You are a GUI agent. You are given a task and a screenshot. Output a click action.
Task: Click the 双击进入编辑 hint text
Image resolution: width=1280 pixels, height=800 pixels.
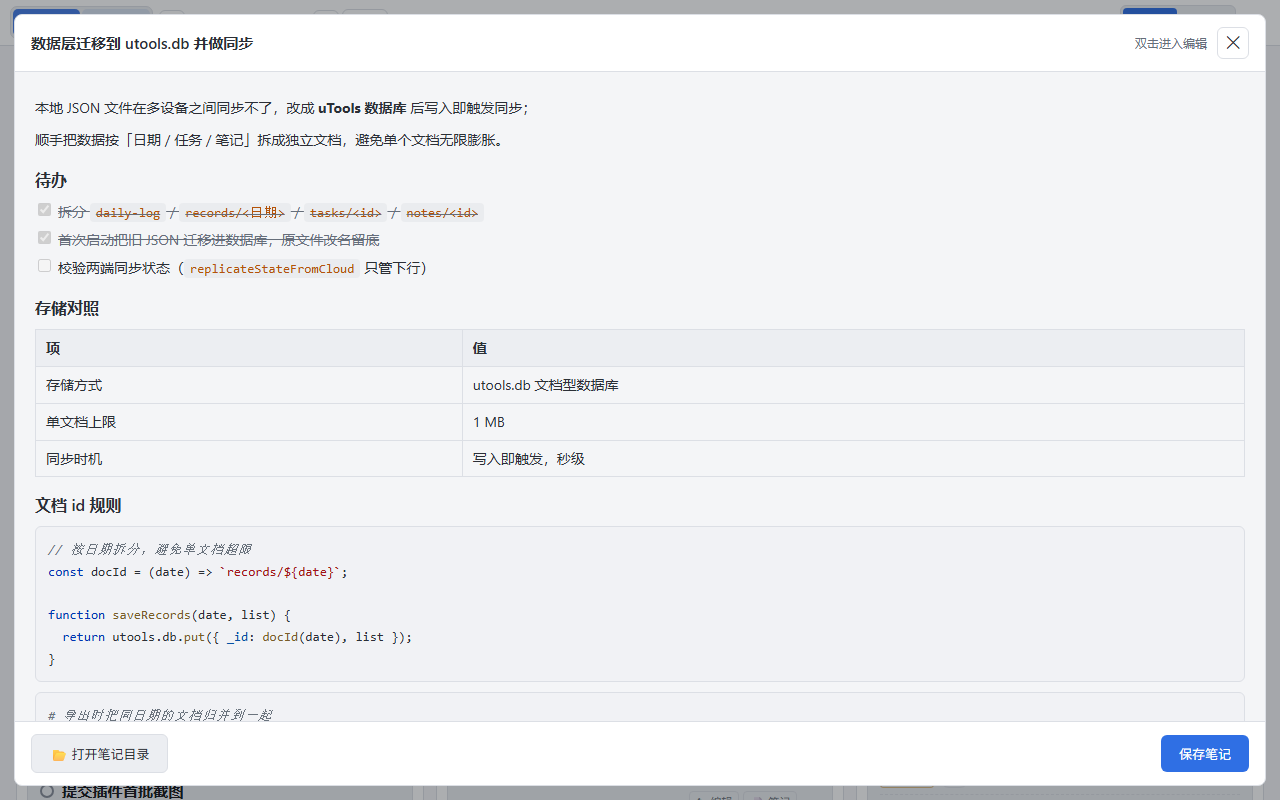coord(1170,44)
